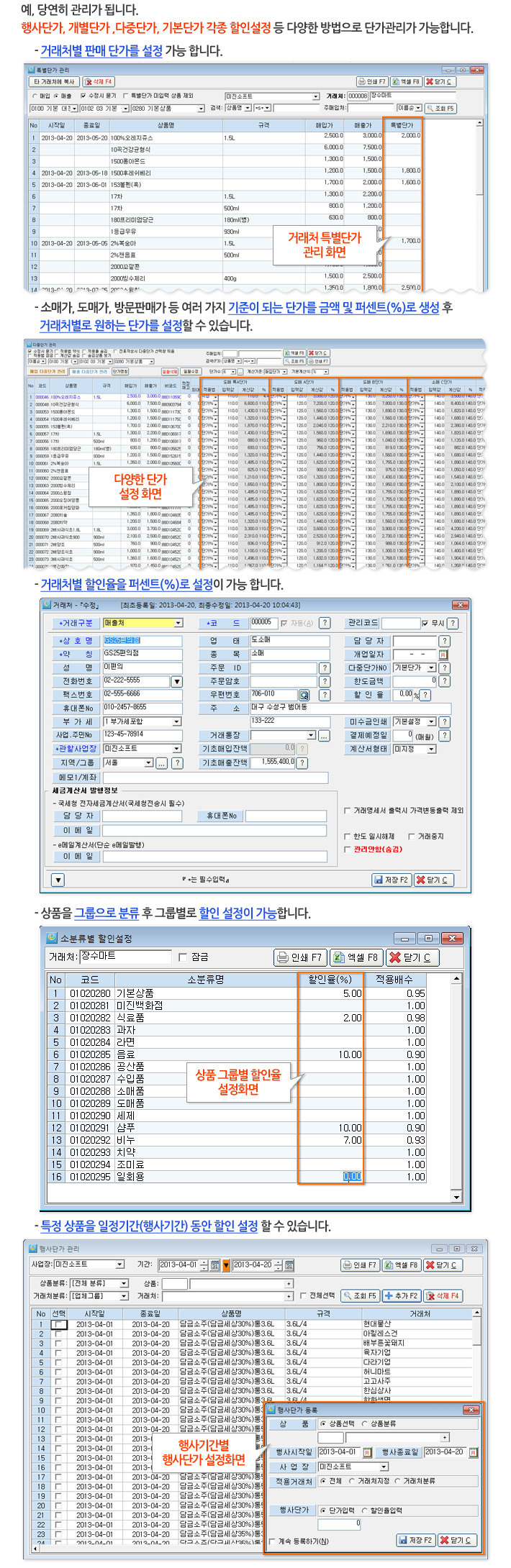Click the down arrow button beside 전화번호
511x1568 pixels.
click(177, 681)
